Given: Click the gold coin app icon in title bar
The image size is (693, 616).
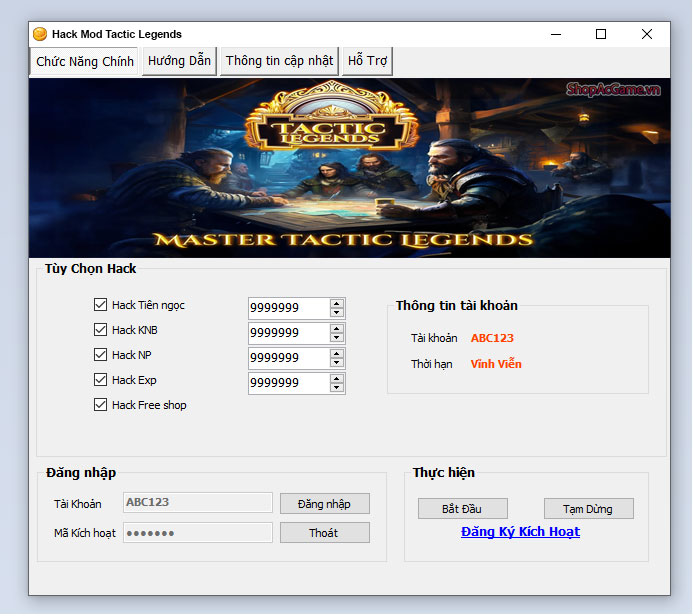Looking at the screenshot, I should (40, 34).
